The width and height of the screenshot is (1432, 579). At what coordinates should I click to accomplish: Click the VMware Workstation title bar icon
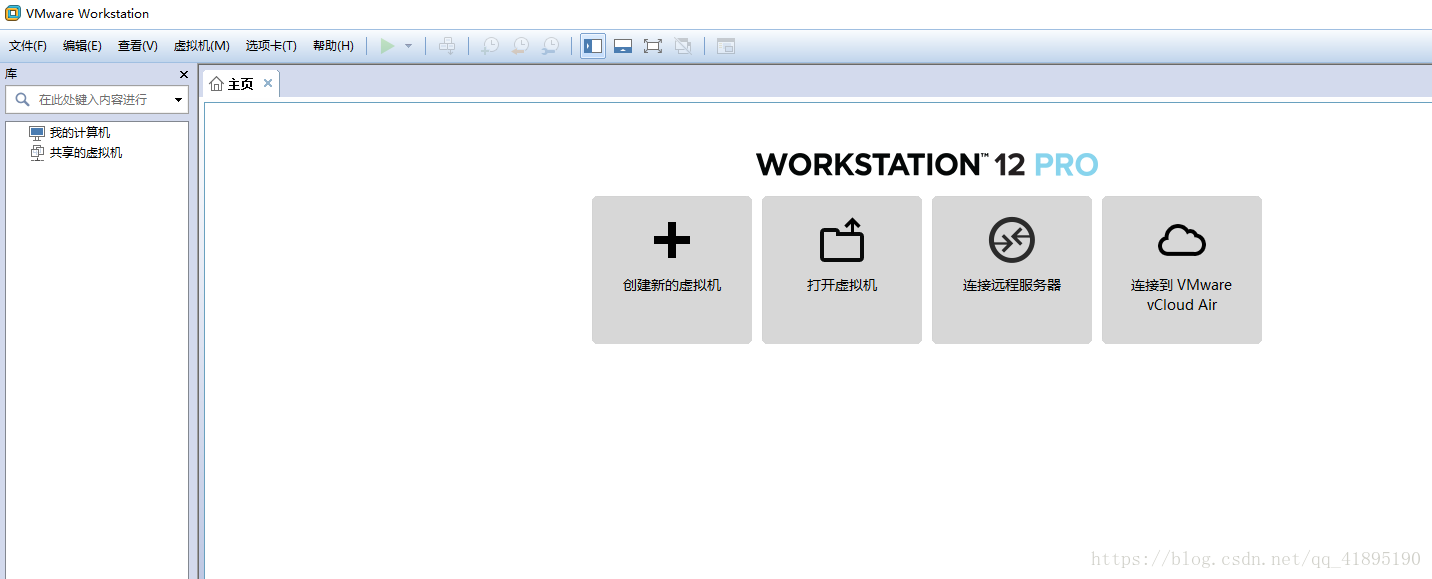13,14
